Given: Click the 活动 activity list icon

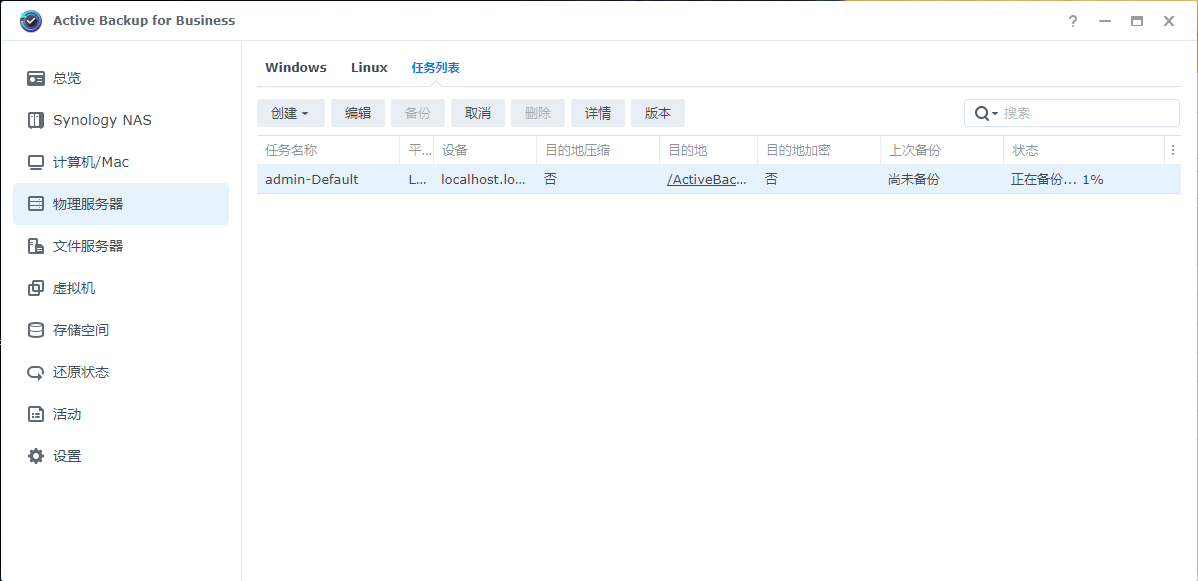Looking at the screenshot, I should tap(36, 414).
